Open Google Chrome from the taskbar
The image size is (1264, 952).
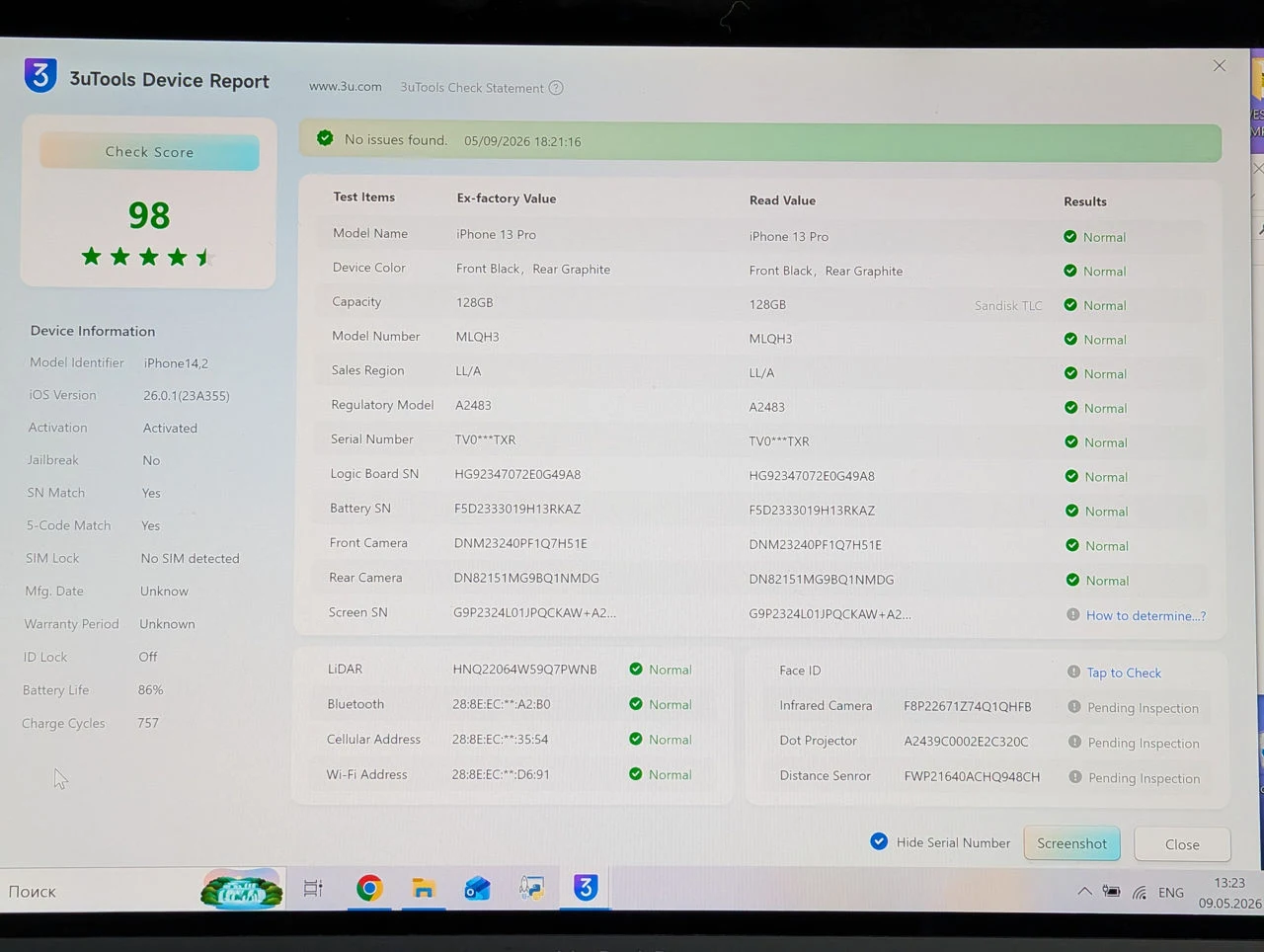tap(369, 889)
